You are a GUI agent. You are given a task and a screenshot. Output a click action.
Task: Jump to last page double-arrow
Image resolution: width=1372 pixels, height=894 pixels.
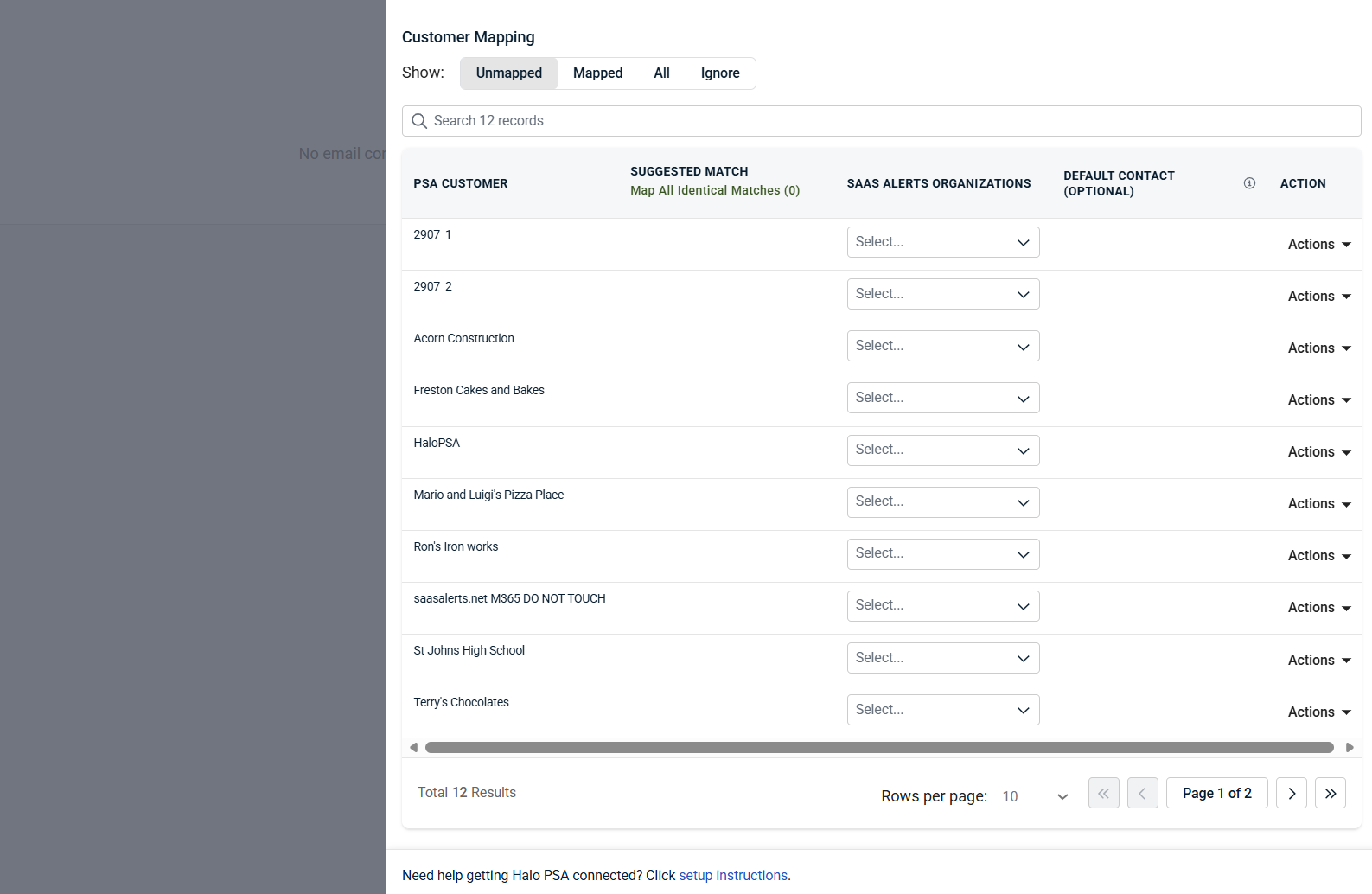[x=1331, y=793]
